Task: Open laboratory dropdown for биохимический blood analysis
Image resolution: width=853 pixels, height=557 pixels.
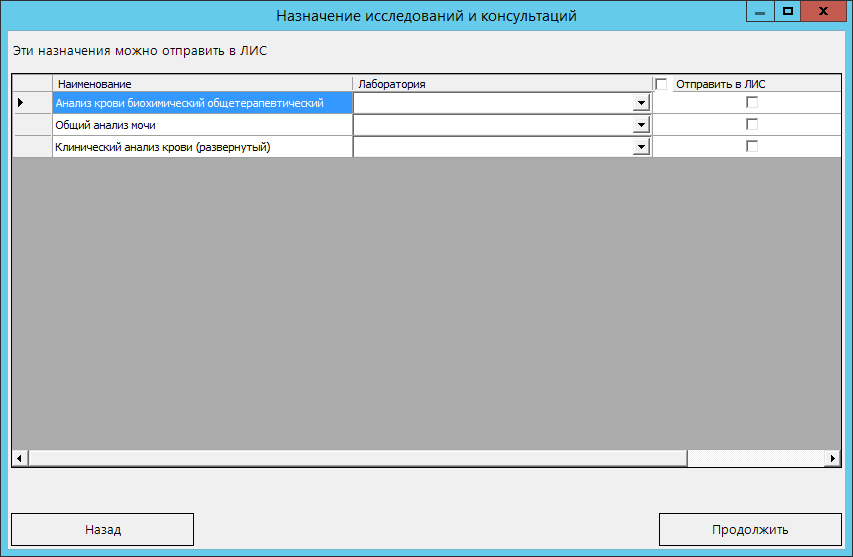Action: (640, 103)
